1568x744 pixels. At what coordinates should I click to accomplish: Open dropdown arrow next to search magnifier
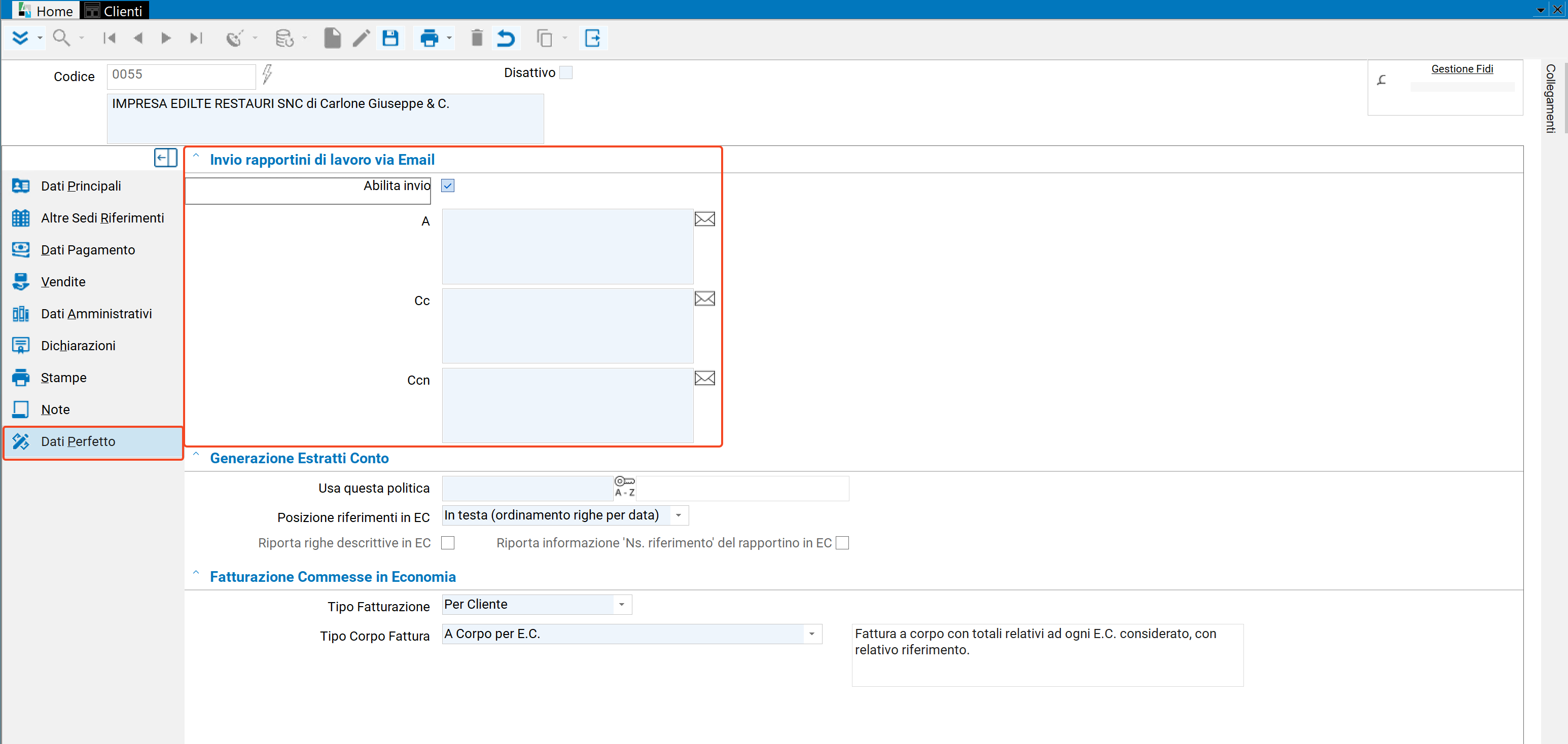[x=81, y=39]
